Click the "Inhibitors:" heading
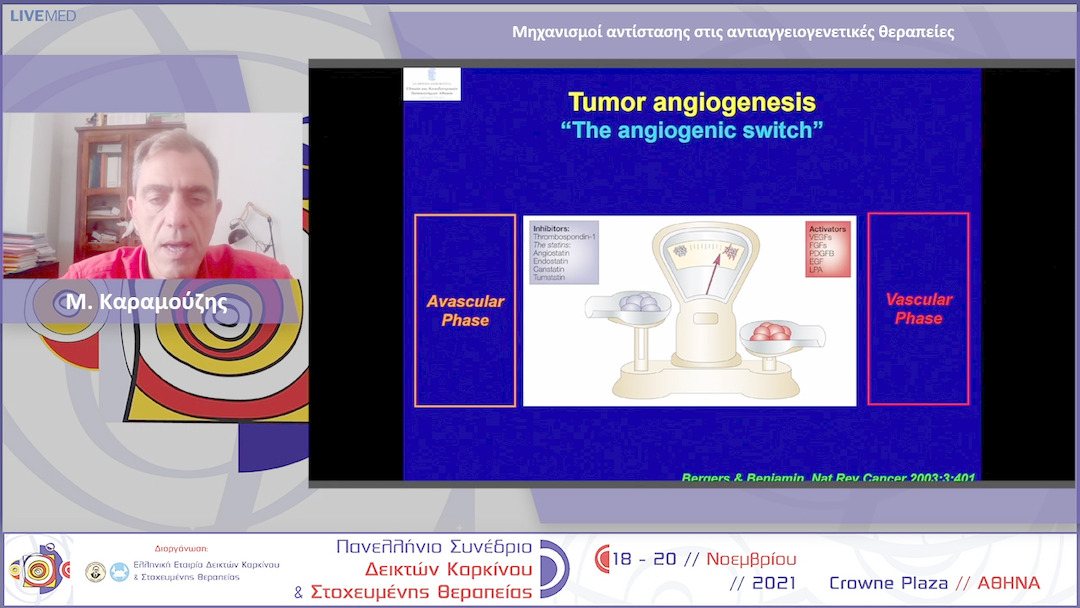The width and height of the screenshot is (1080, 608). (551, 229)
